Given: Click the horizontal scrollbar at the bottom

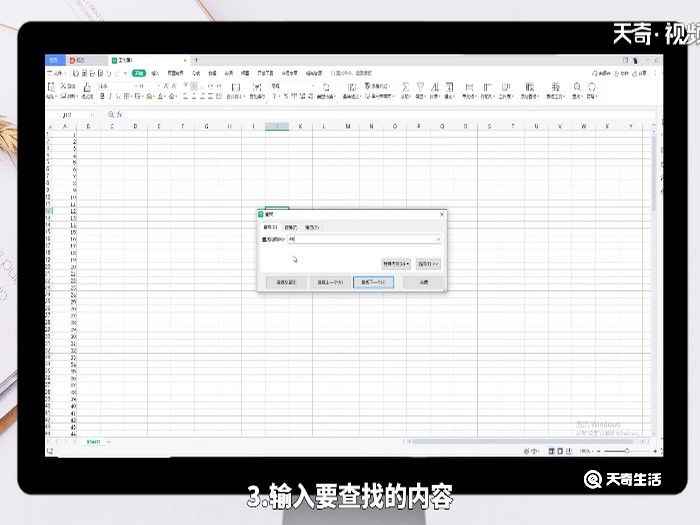Looking at the screenshot, I should (522, 442).
